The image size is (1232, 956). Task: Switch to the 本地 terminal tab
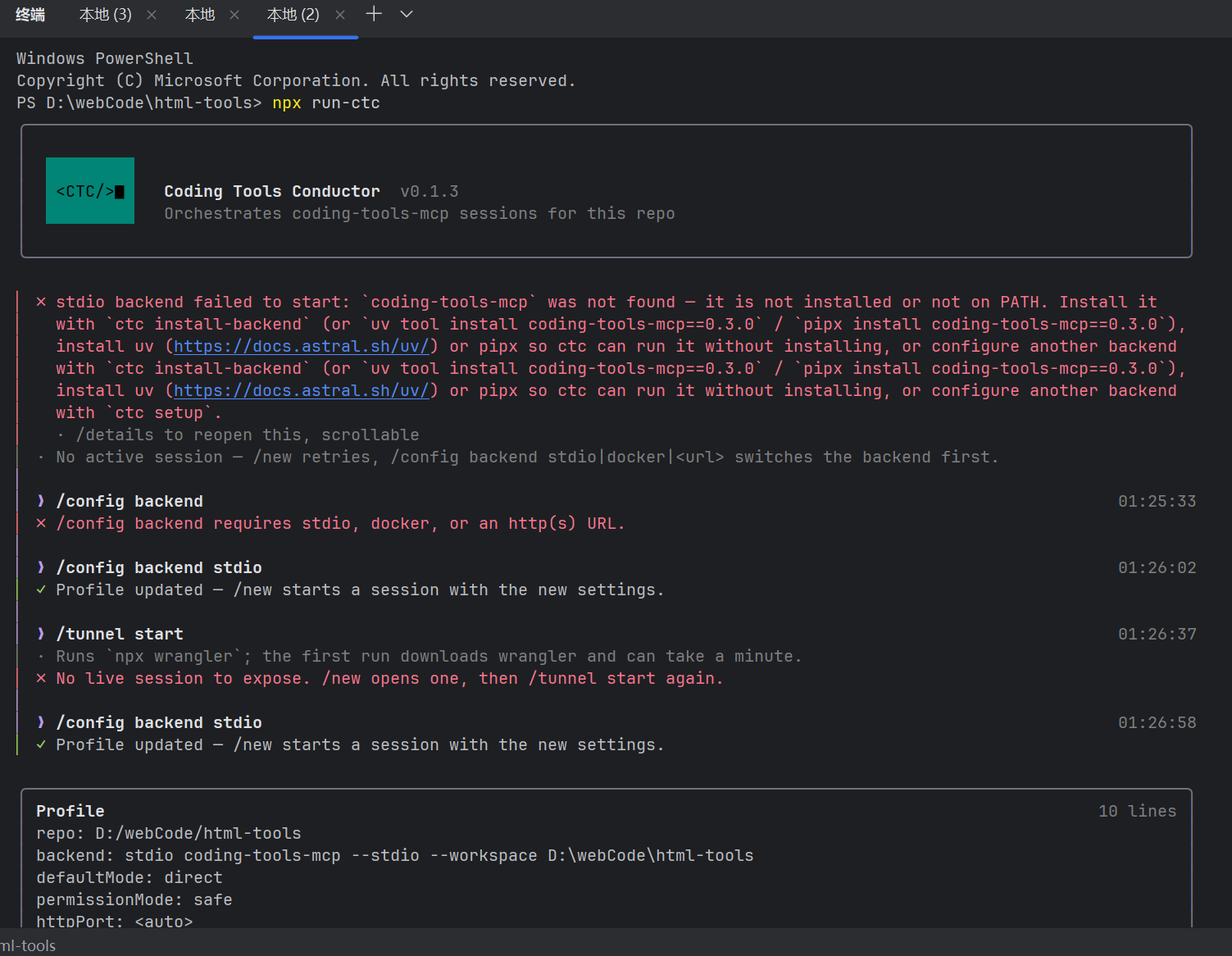pyautogui.click(x=200, y=15)
